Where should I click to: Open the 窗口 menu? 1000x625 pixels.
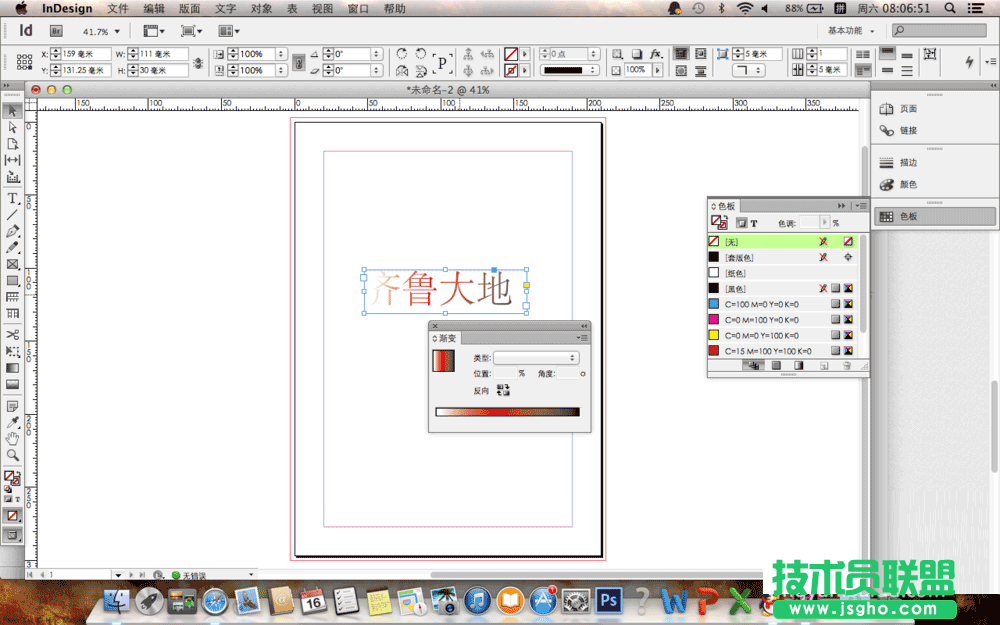pos(358,9)
